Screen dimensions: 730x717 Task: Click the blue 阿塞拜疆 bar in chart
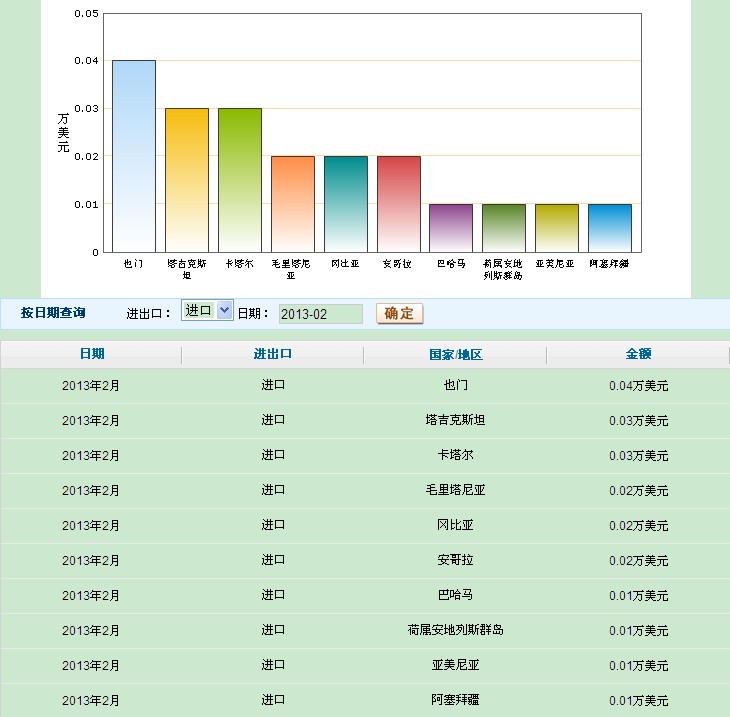coord(610,228)
